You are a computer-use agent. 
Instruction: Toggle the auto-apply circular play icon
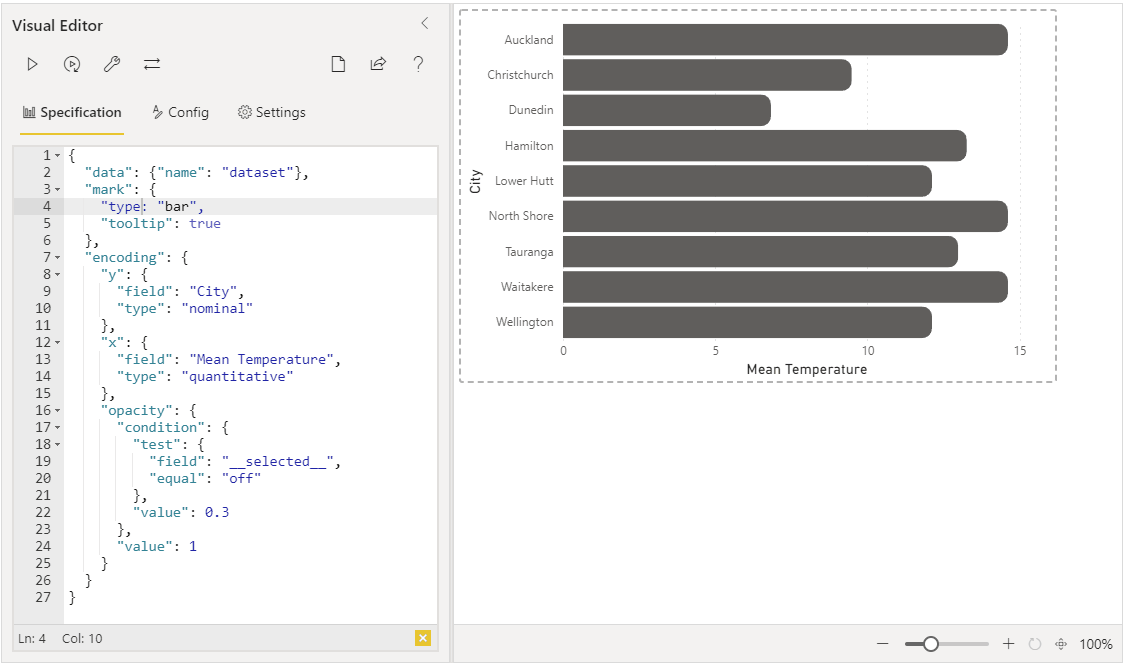(72, 65)
